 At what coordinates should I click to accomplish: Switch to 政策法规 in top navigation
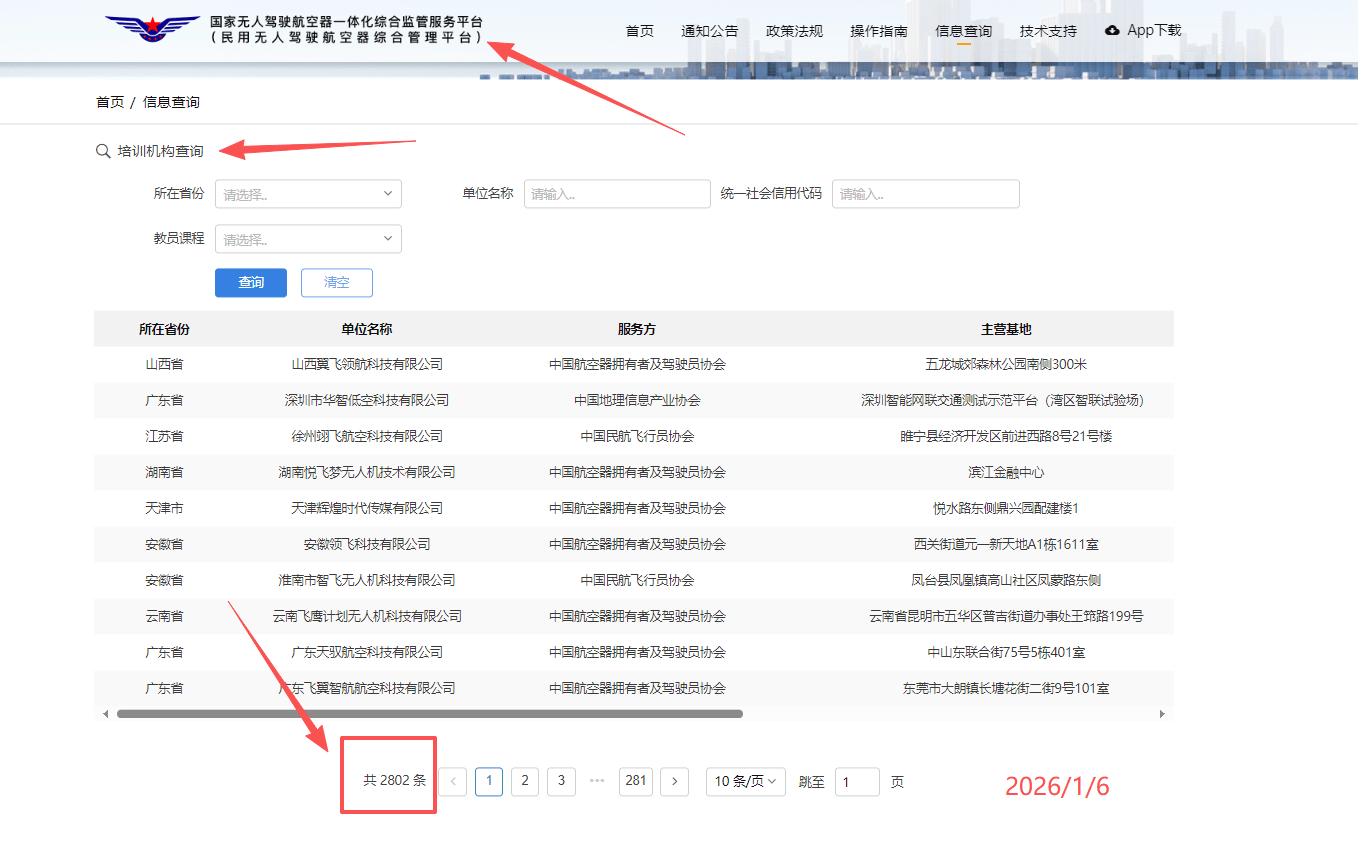794,31
